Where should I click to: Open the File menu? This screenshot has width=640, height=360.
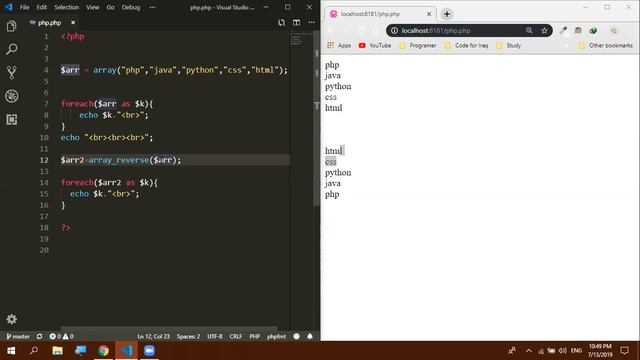(x=24, y=7)
